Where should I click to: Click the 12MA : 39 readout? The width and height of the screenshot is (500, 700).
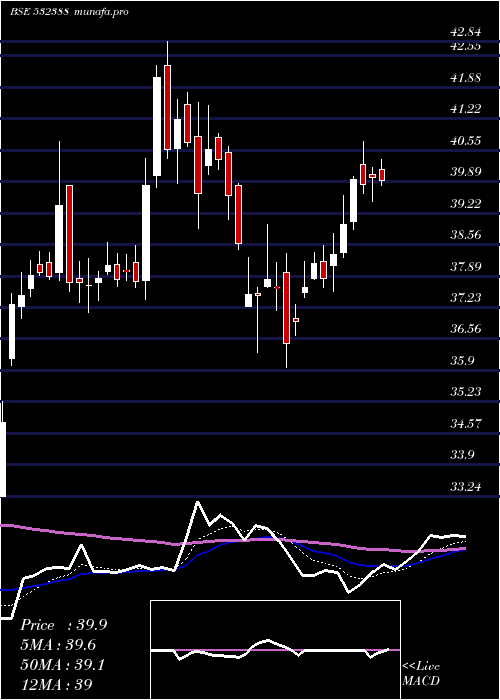[57, 685]
